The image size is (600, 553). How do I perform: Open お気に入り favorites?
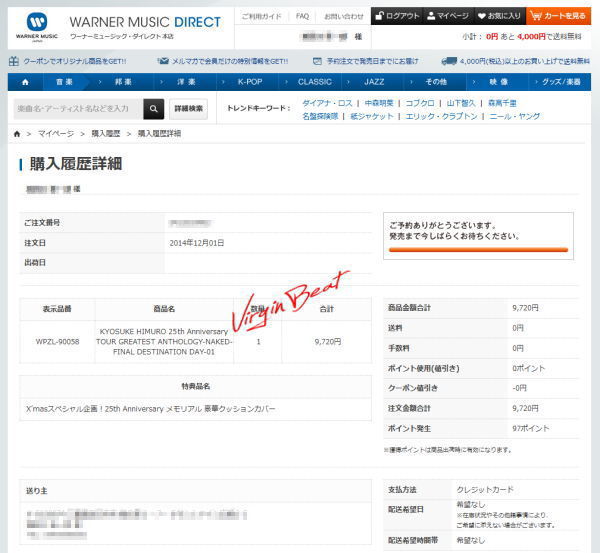pyautogui.click(x=500, y=16)
